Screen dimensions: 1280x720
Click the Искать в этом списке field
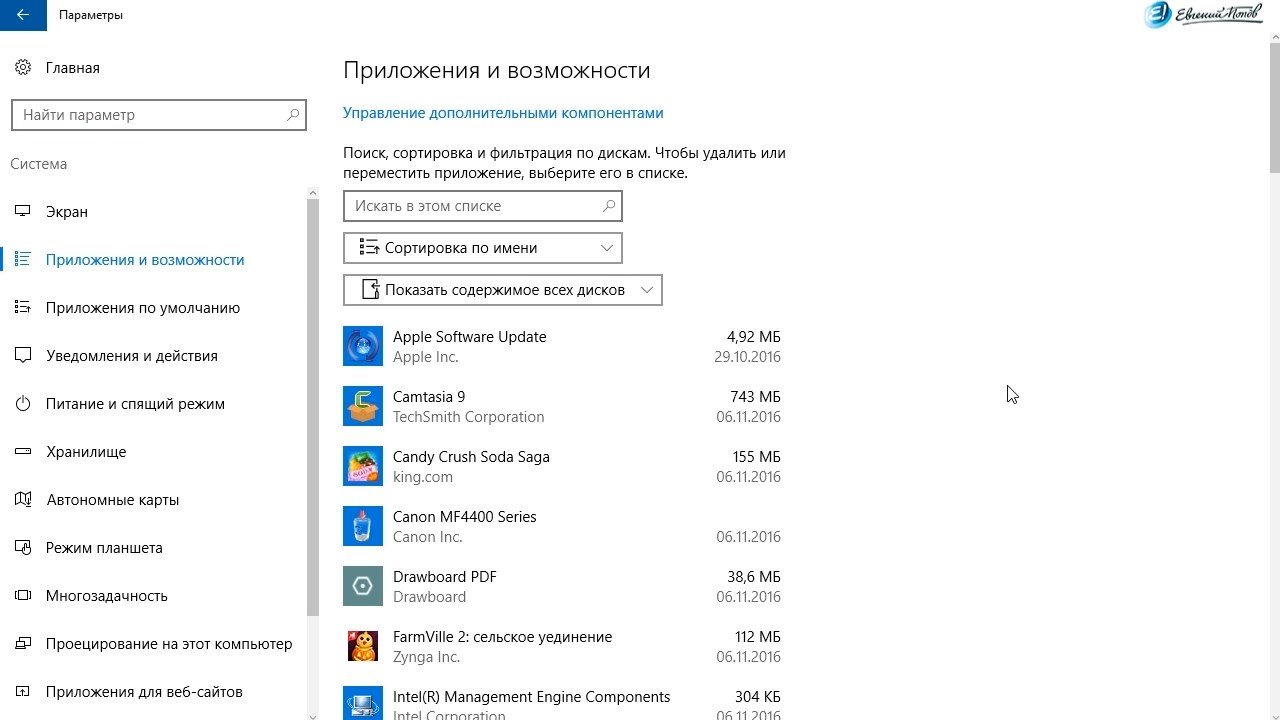(x=483, y=206)
